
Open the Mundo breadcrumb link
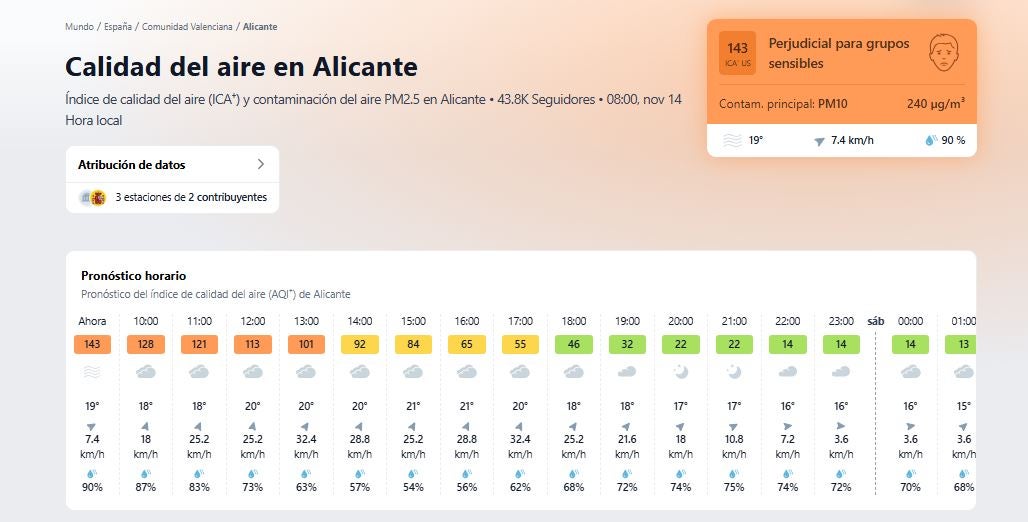(79, 27)
